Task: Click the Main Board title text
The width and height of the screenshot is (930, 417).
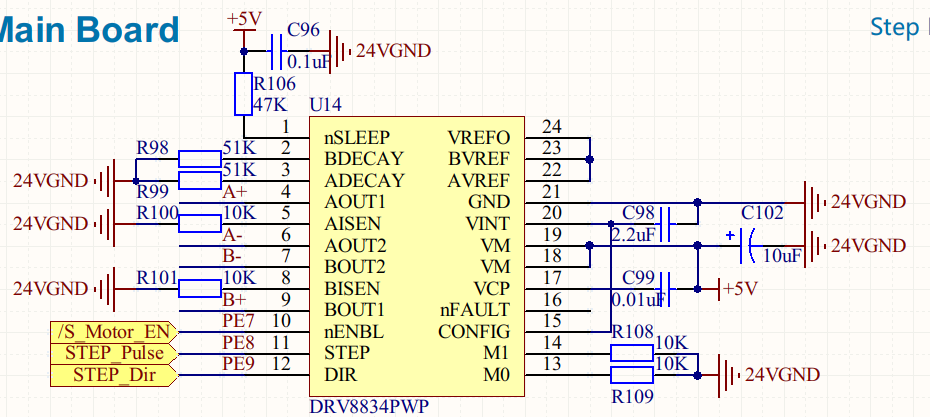Action: click(88, 30)
